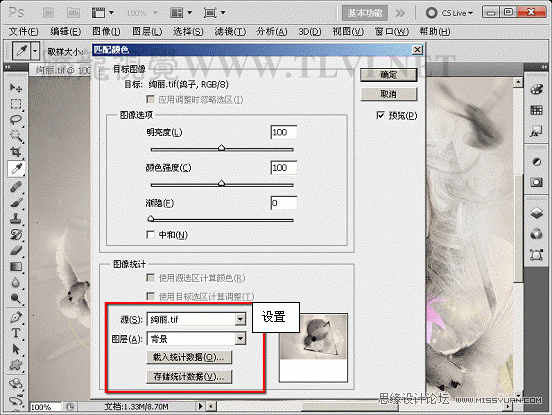This screenshot has width=552, height=415.
Task: Select the Blur tool
Action: [x=16, y=282]
